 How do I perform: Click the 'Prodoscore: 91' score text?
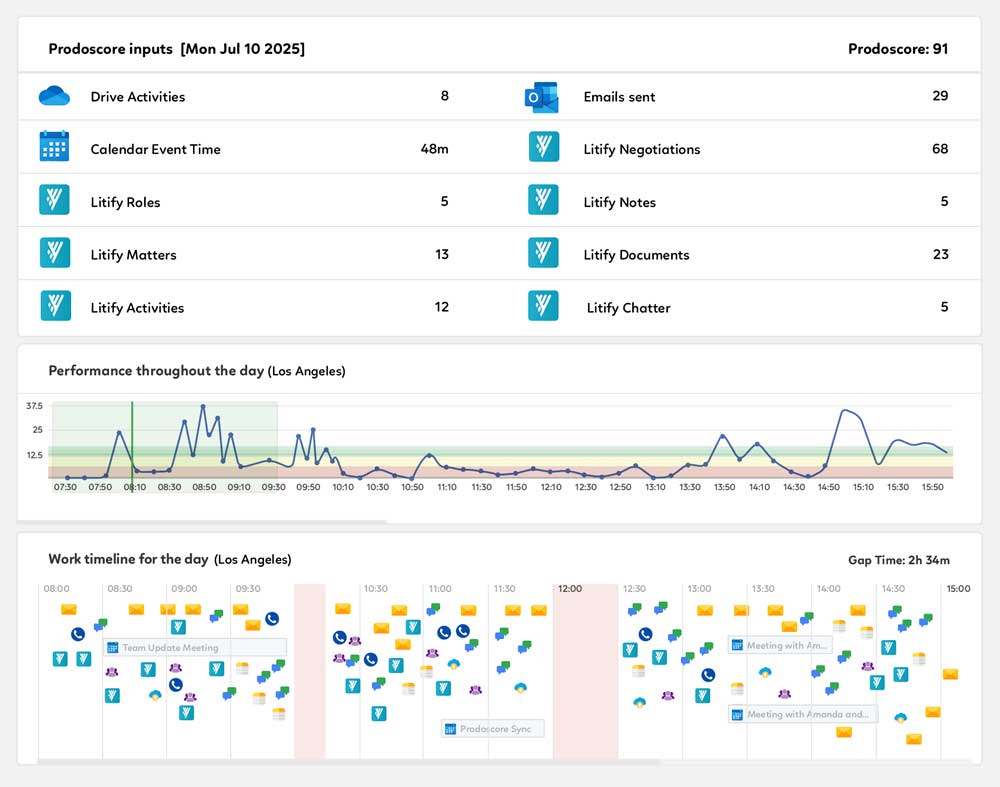pos(898,48)
